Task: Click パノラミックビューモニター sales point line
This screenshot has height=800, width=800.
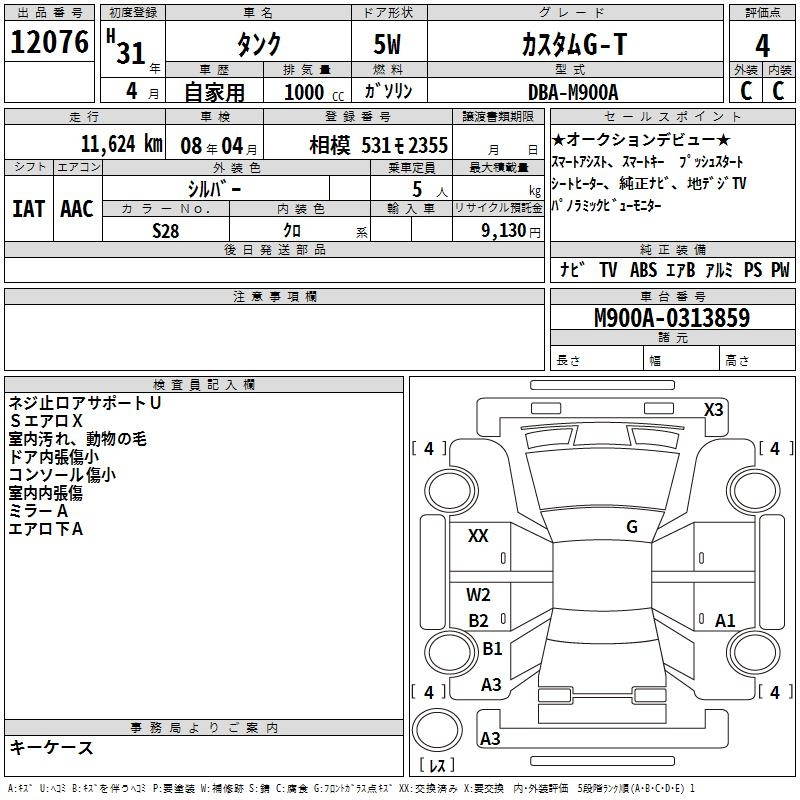Action: (606, 206)
